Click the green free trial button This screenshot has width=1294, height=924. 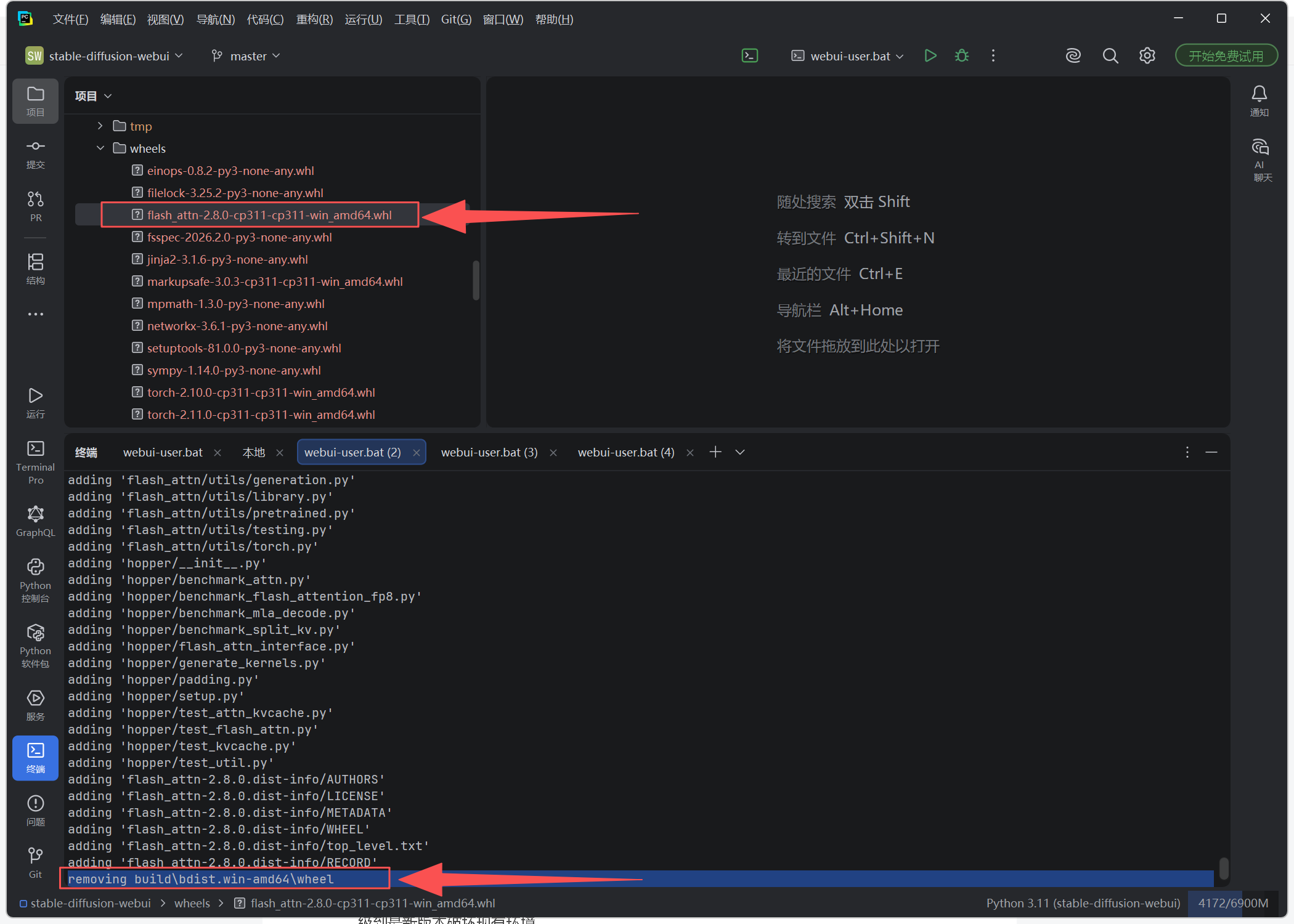tap(1226, 56)
